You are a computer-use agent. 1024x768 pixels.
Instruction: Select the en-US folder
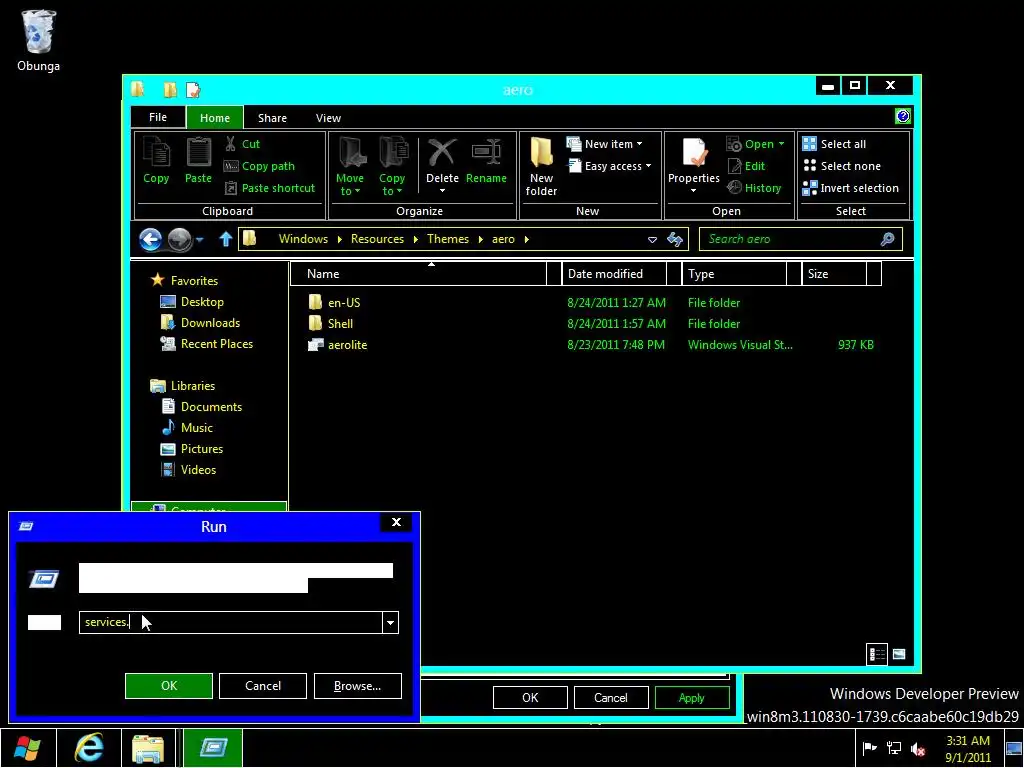[x=334, y=302]
